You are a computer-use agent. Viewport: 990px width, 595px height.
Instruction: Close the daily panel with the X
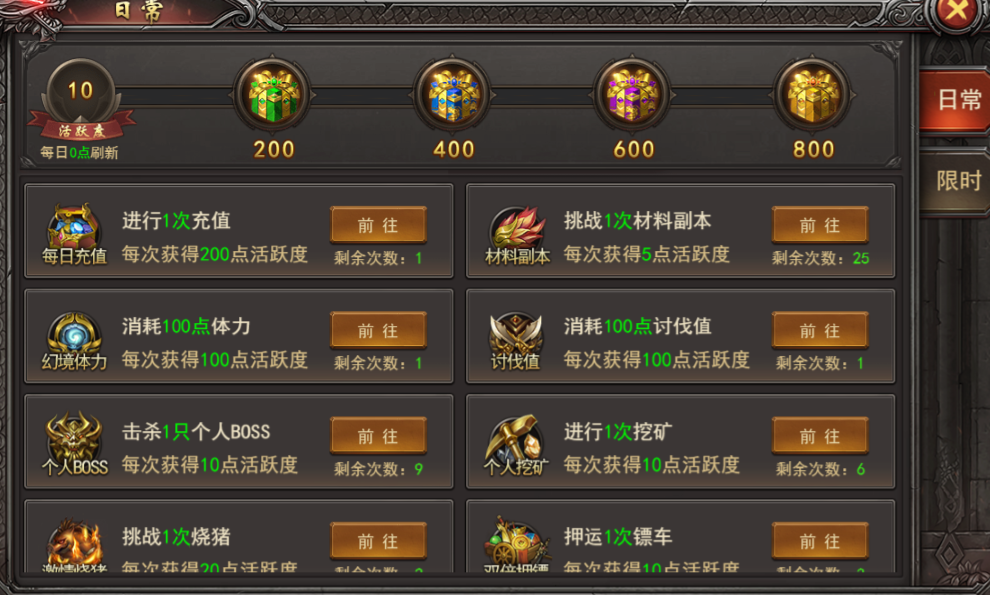[x=957, y=13]
